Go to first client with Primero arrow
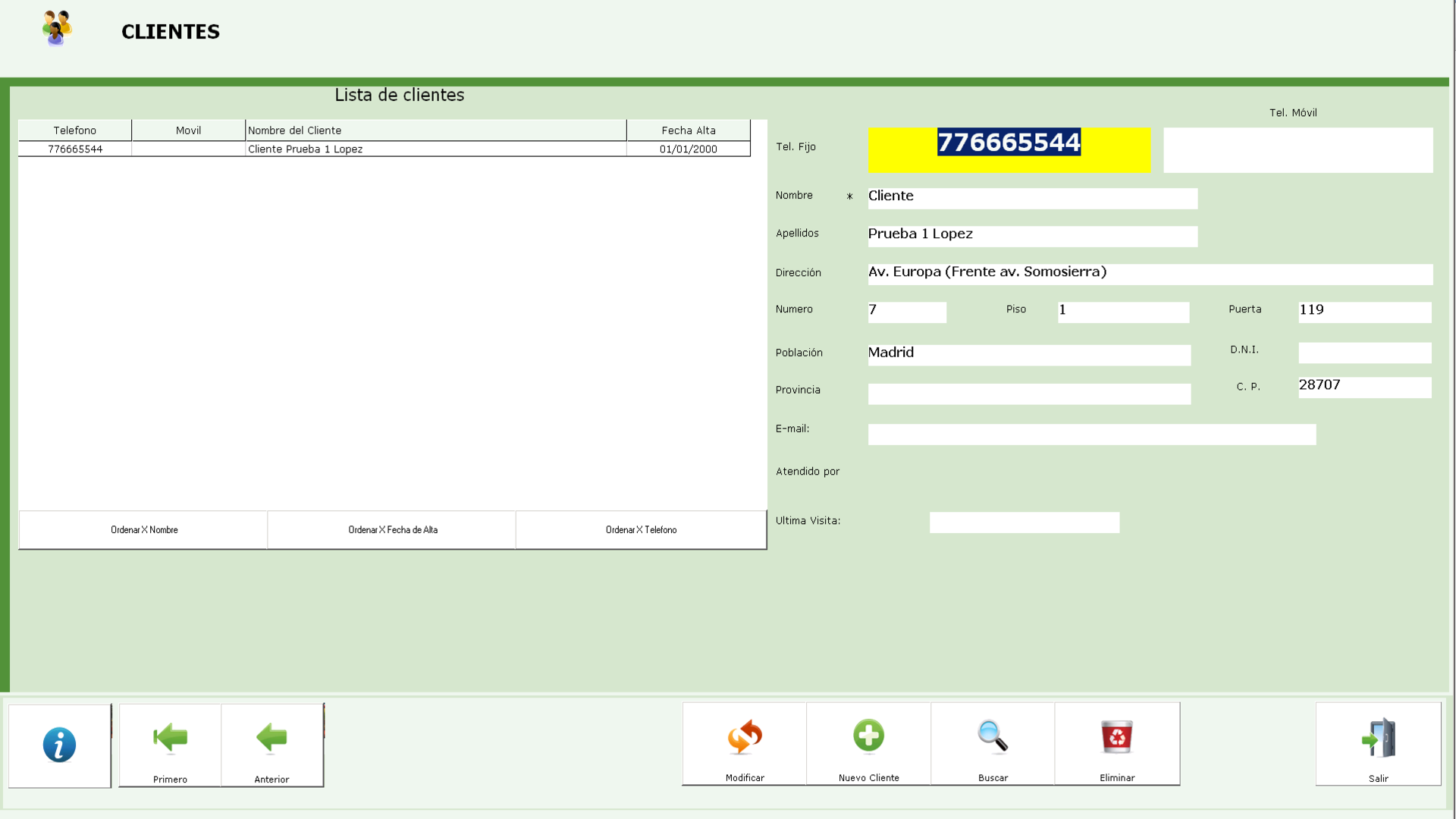This screenshot has width=1456, height=819. (170, 739)
